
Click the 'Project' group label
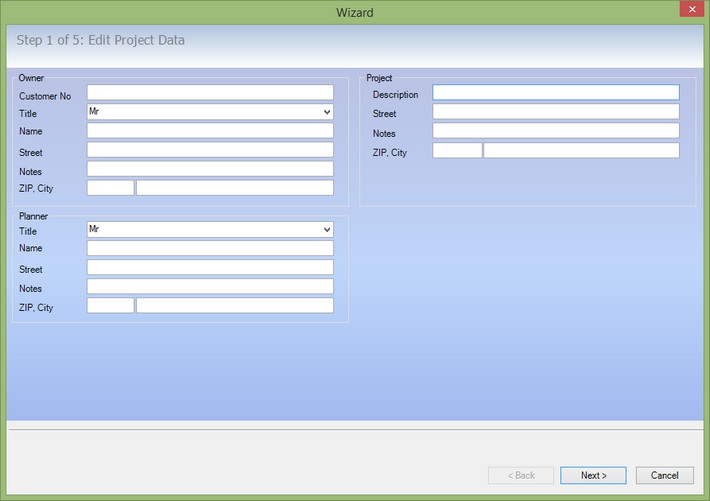[379, 78]
